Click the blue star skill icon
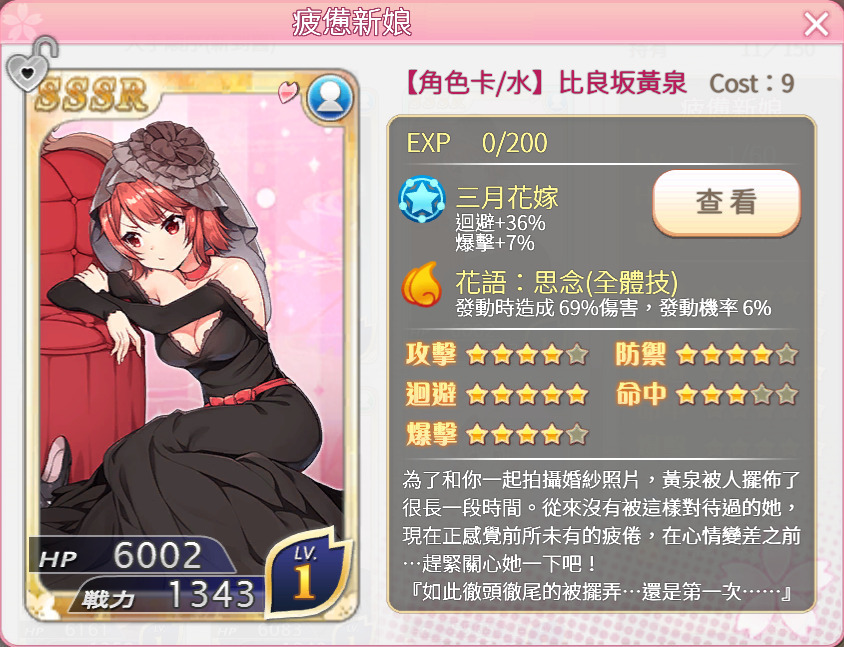 [x=422, y=200]
